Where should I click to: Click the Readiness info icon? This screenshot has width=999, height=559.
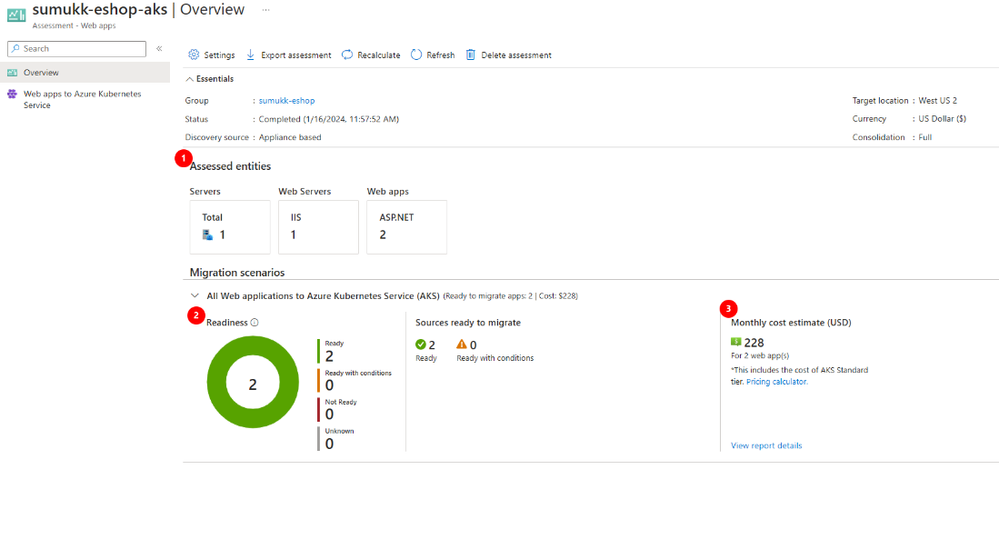point(254,323)
